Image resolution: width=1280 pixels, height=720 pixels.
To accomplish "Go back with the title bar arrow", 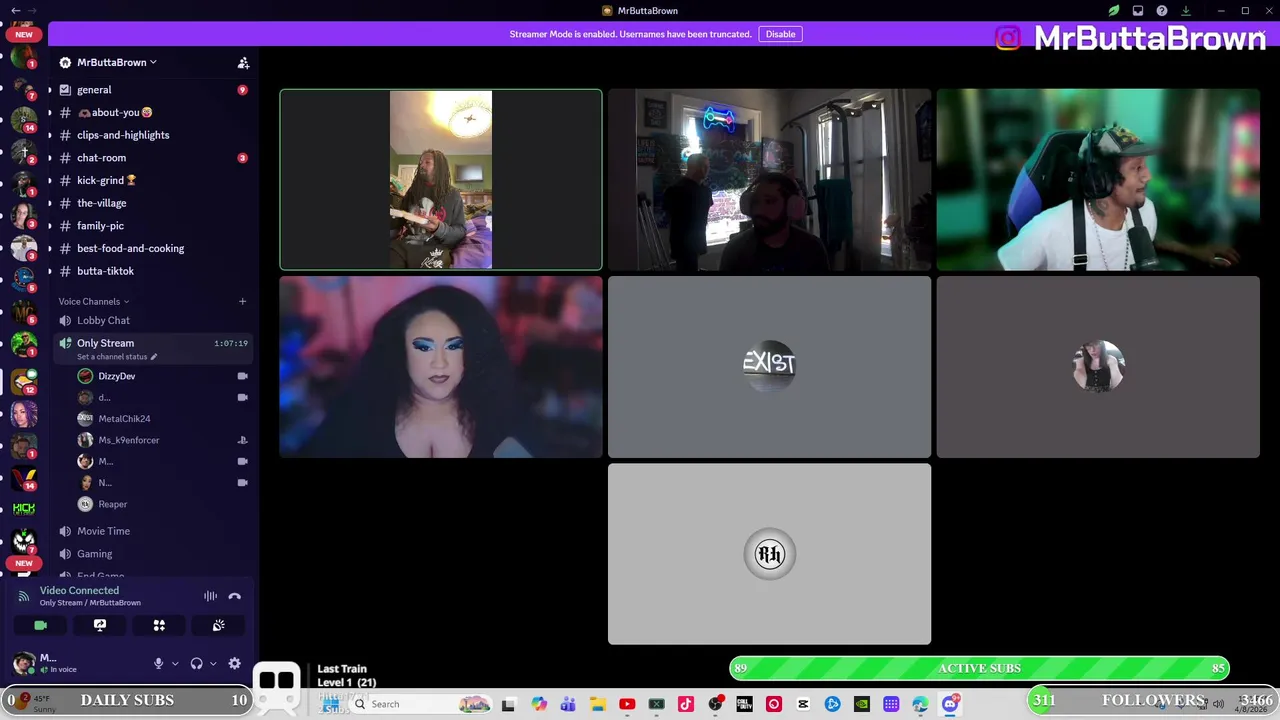I will pos(15,11).
